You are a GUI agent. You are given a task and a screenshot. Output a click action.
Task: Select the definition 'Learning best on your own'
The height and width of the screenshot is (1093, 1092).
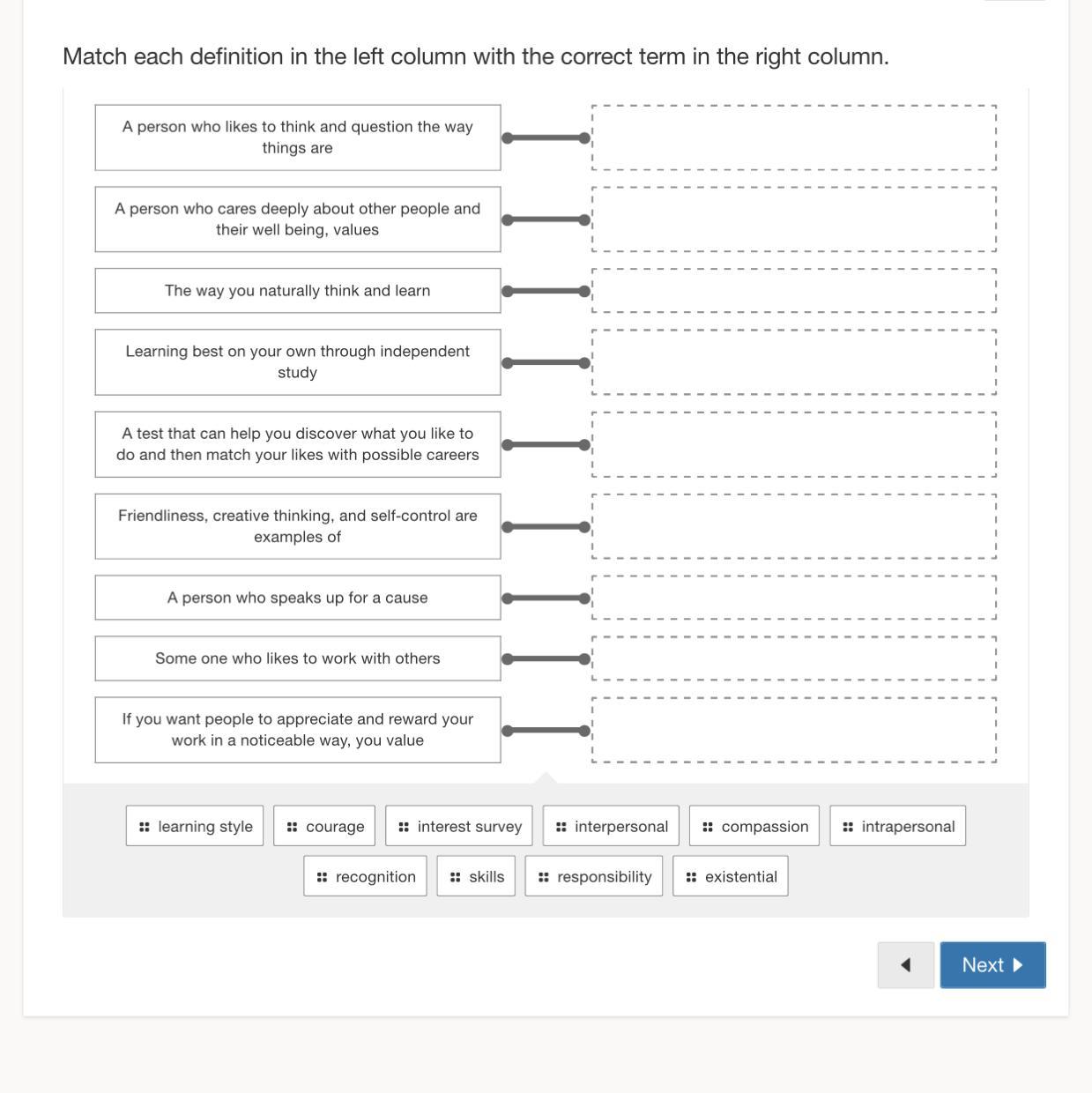point(298,362)
